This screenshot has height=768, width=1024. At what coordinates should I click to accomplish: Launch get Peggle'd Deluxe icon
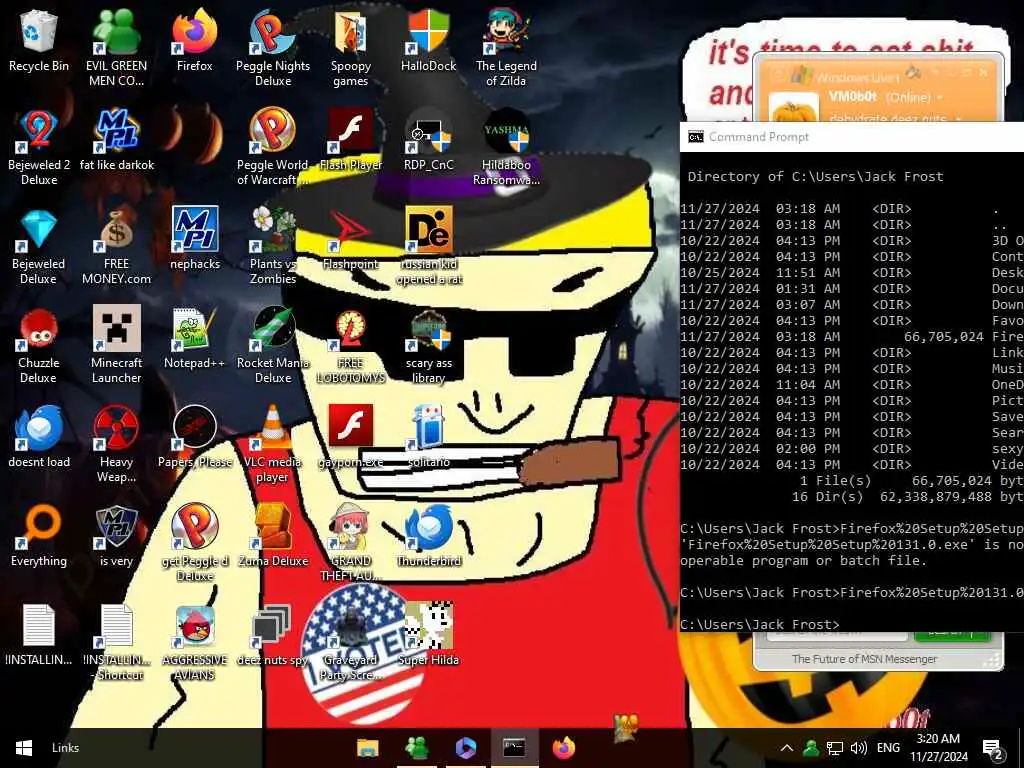coord(195,543)
